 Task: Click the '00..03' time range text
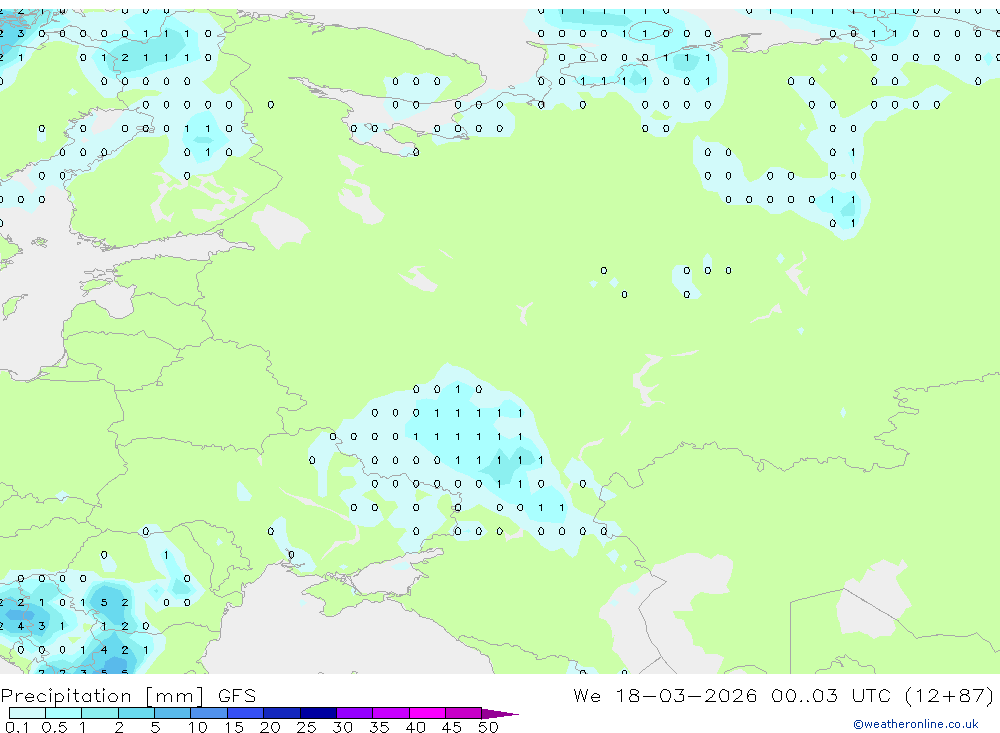pos(804,695)
